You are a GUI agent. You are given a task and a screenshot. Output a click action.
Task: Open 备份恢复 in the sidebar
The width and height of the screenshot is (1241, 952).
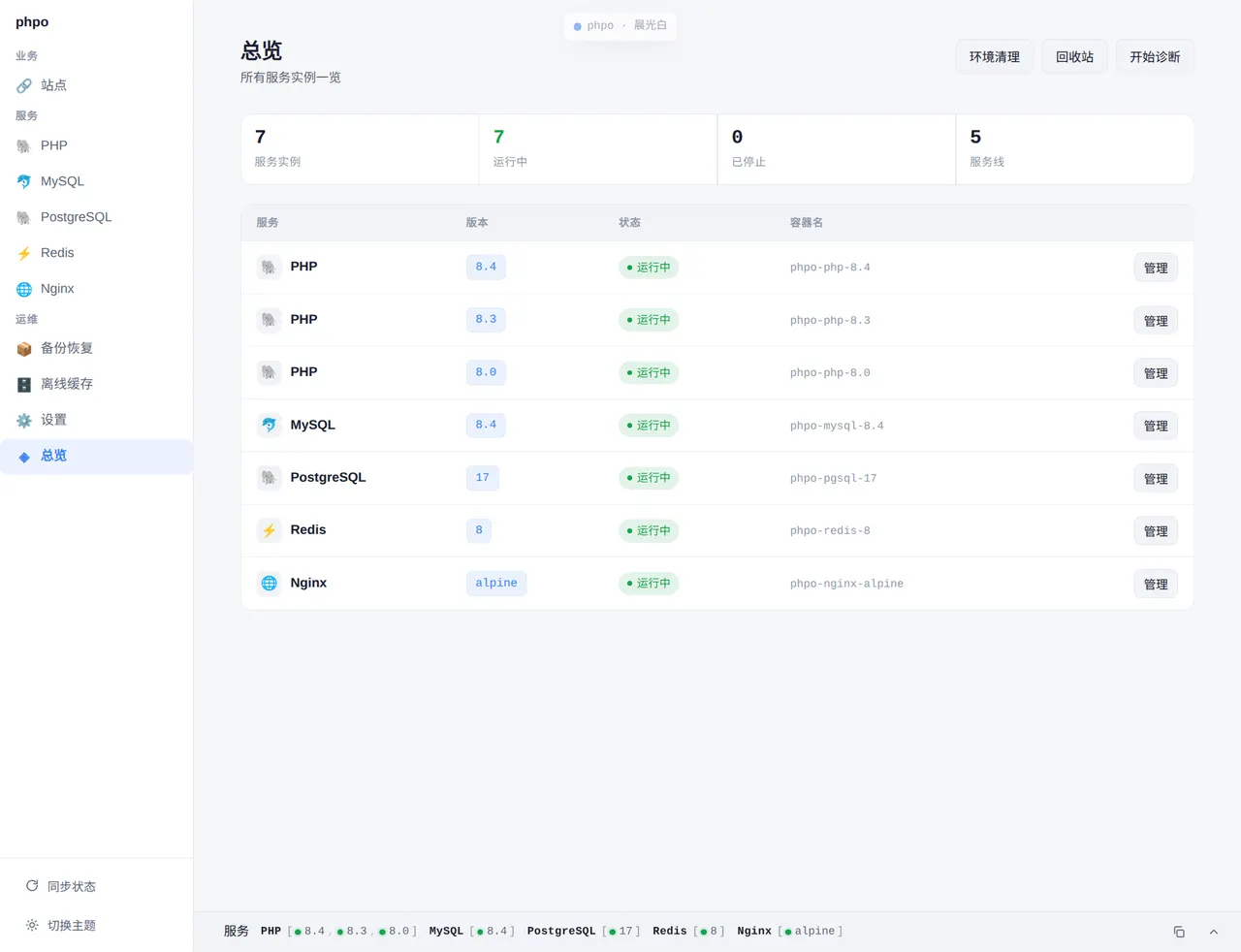(97, 348)
